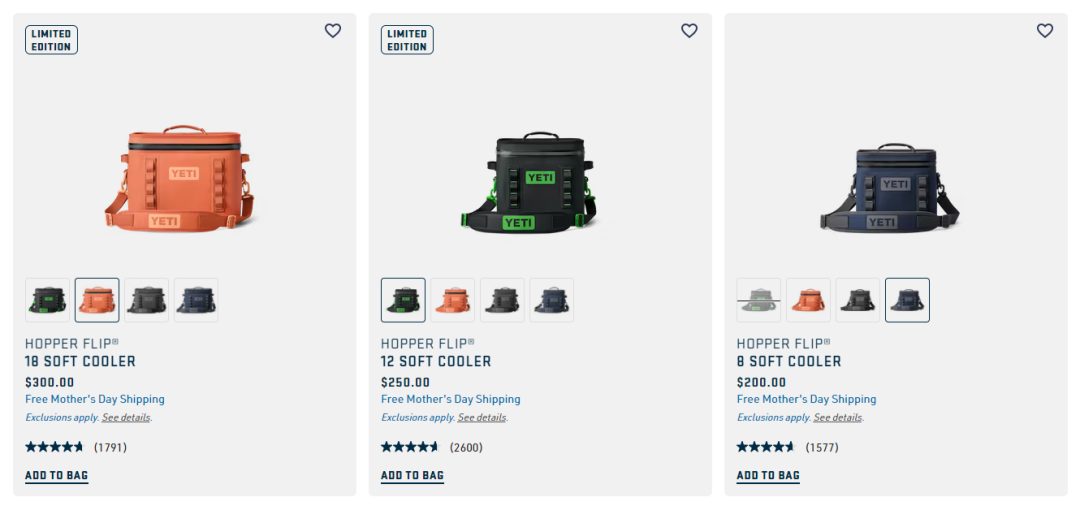1080x506 pixels.
Task: Select black-green swatch for Hopper Flip 18
Action: click(x=48, y=300)
